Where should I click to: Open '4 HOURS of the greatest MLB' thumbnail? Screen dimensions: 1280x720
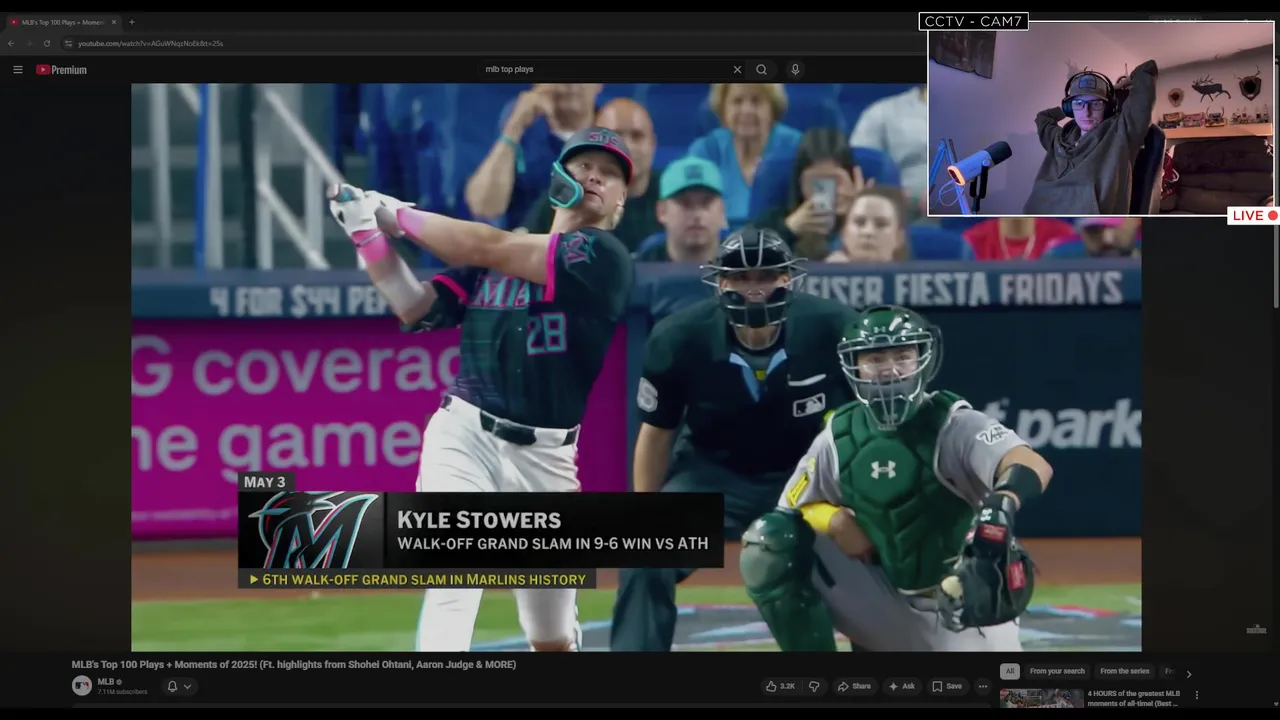pyautogui.click(x=1041, y=698)
